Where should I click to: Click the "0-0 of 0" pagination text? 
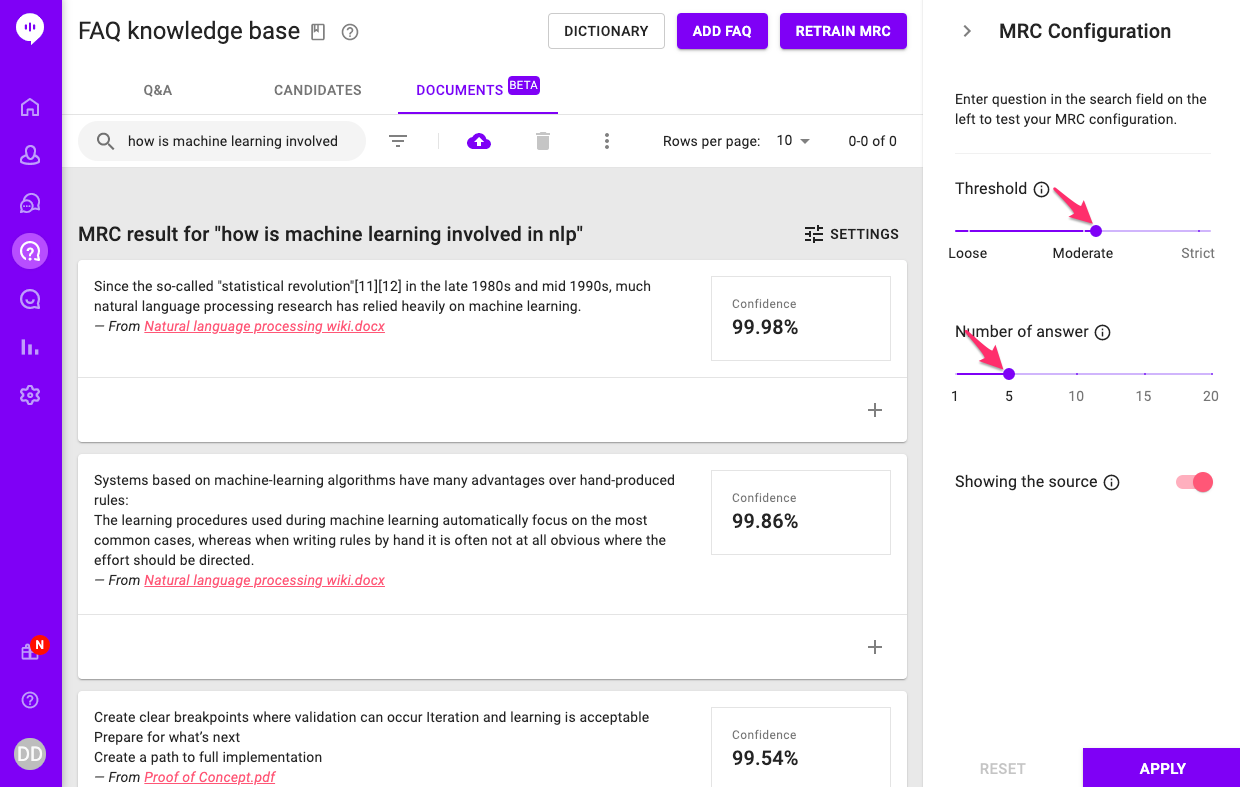click(x=872, y=141)
